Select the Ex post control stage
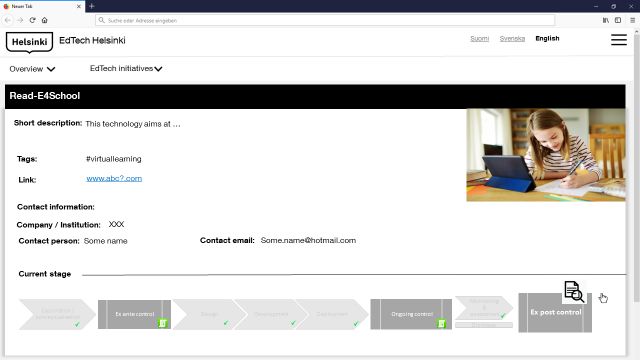 coord(555,313)
